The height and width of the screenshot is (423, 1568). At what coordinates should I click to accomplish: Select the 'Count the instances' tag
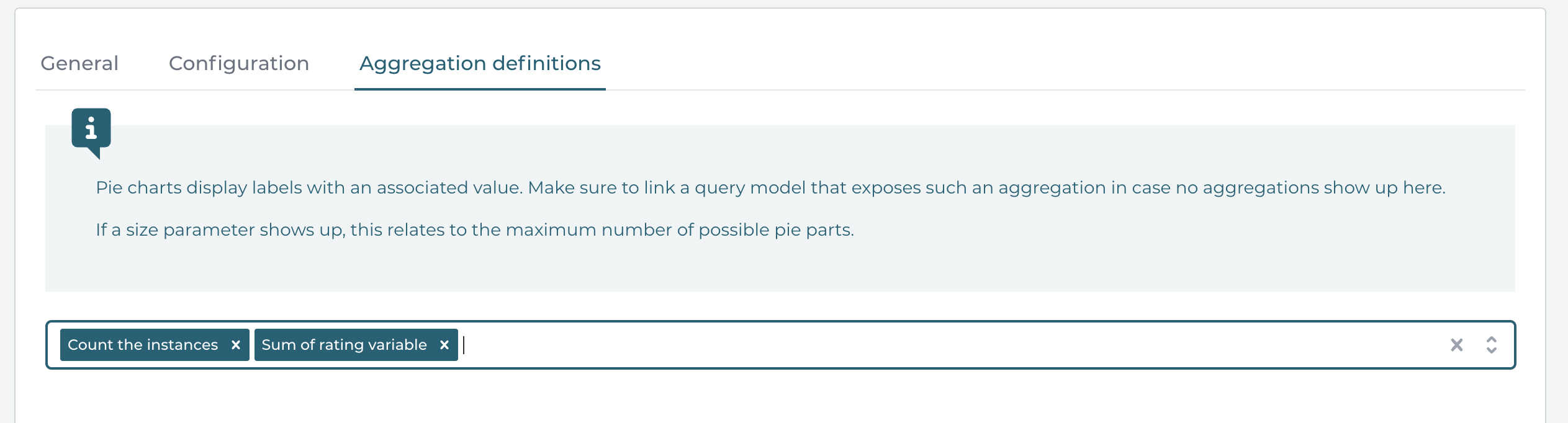pyautogui.click(x=143, y=345)
